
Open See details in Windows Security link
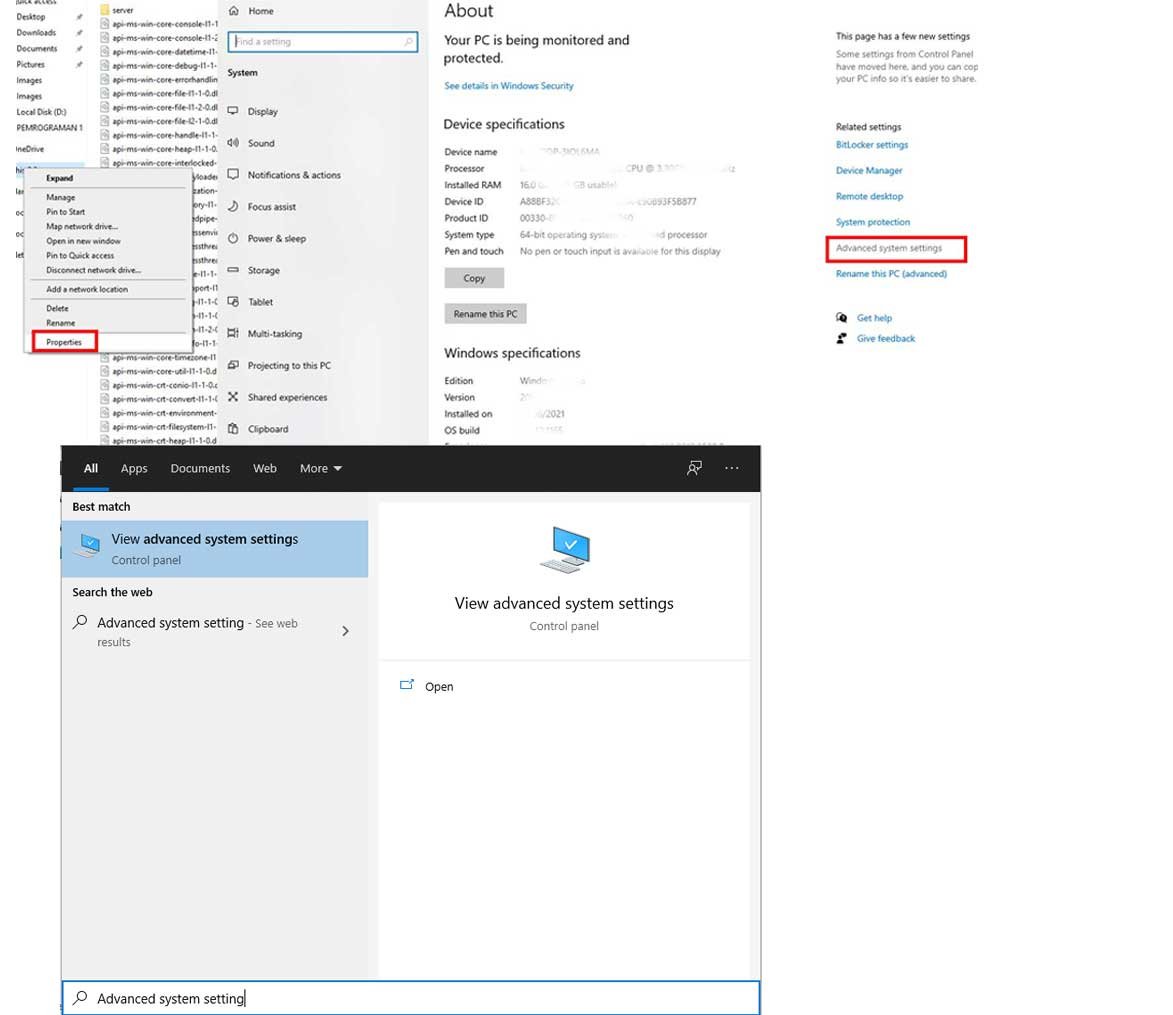click(509, 86)
